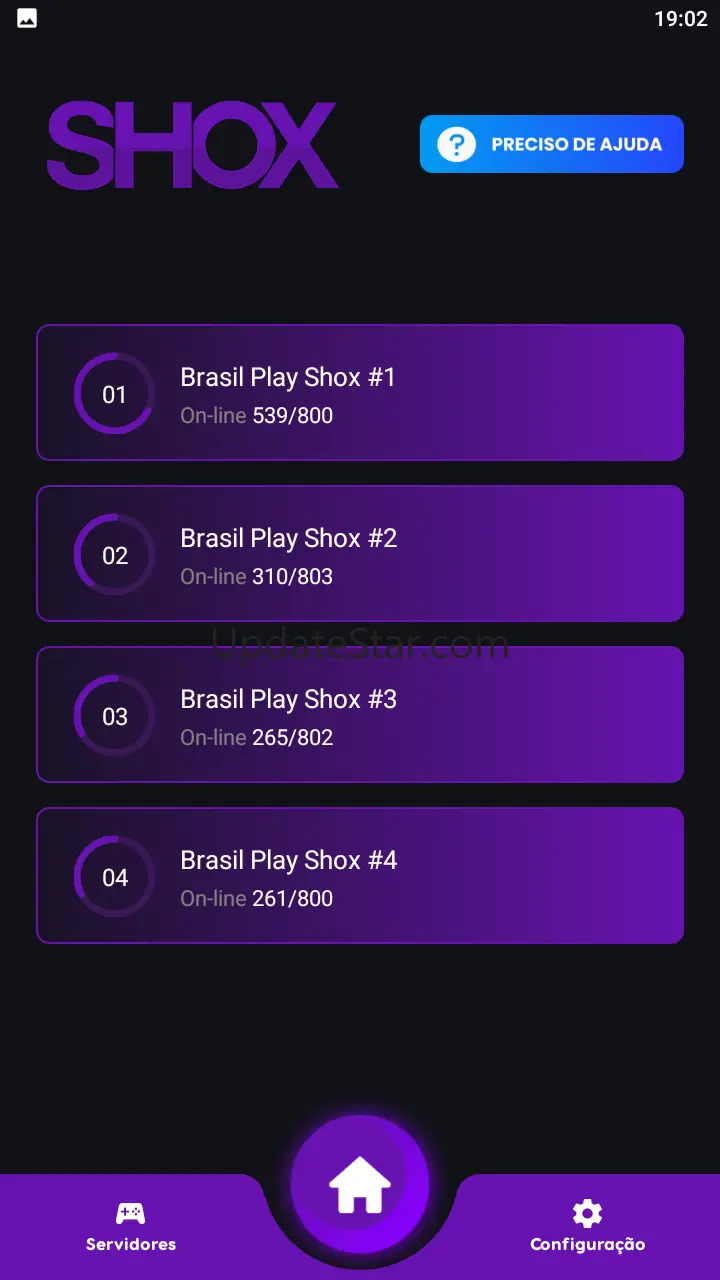The image size is (720, 1280).
Task: Click the question mark help icon
Action: (x=456, y=144)
